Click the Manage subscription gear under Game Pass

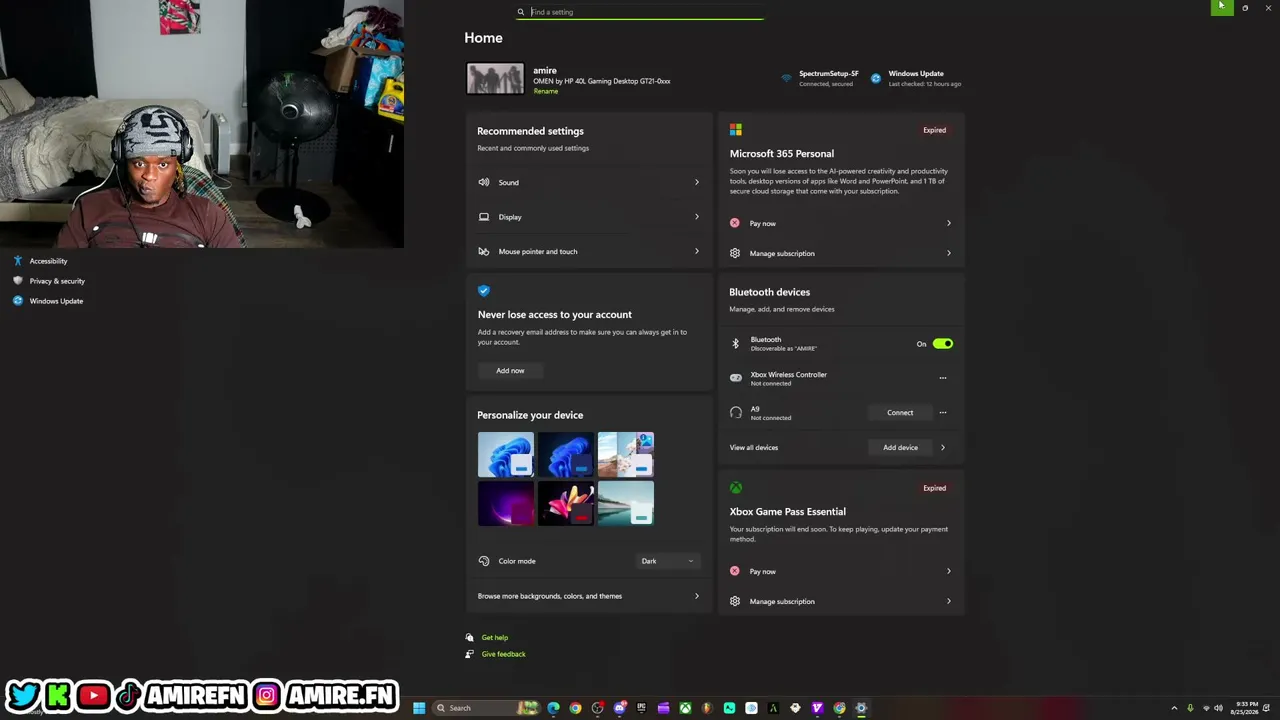coord(735,601)
